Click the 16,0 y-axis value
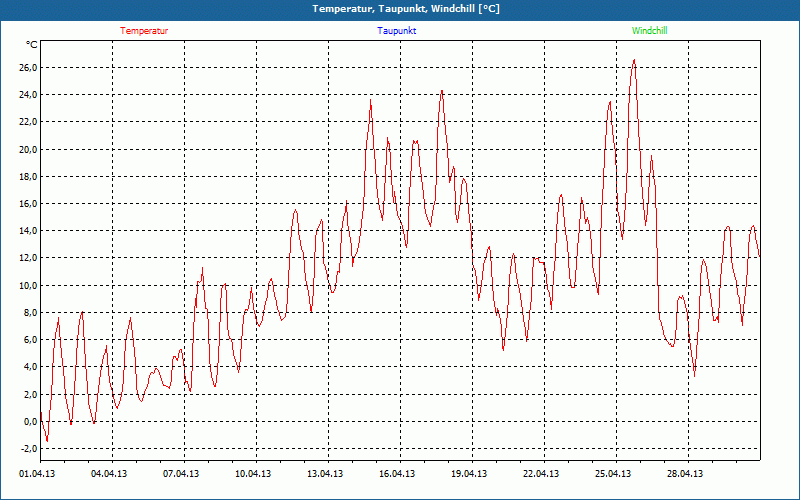Image resolution: width=800 pixels, height=500 pixels. (x=28, y=204)
